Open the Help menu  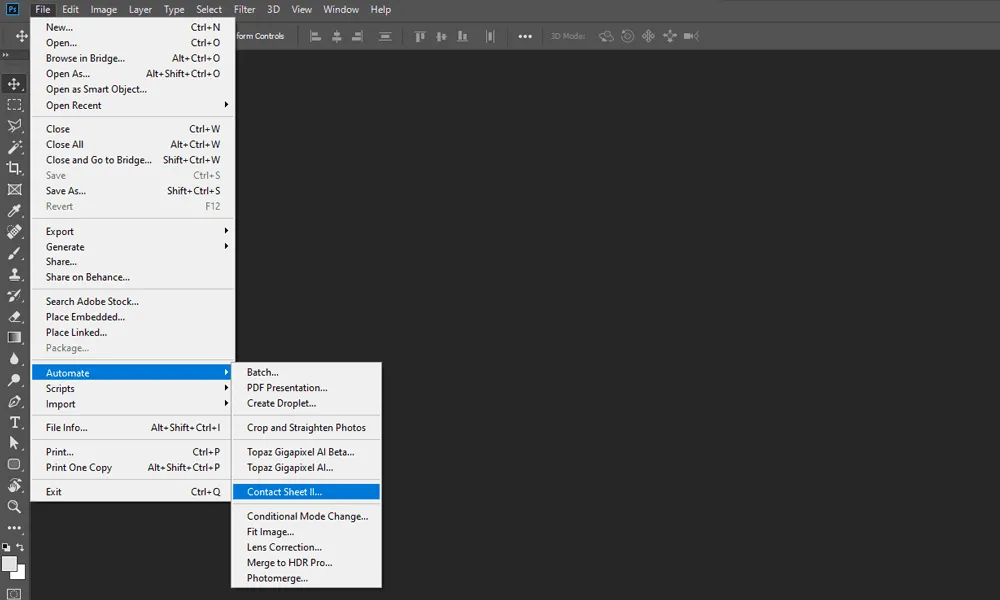pyautogui.click(x=381, y=10)
